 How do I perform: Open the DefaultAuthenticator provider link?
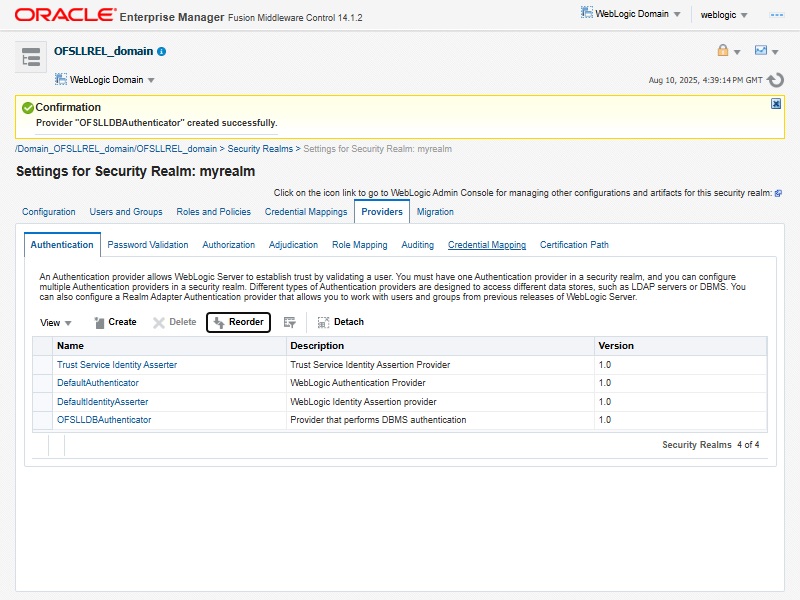[97, 383]
